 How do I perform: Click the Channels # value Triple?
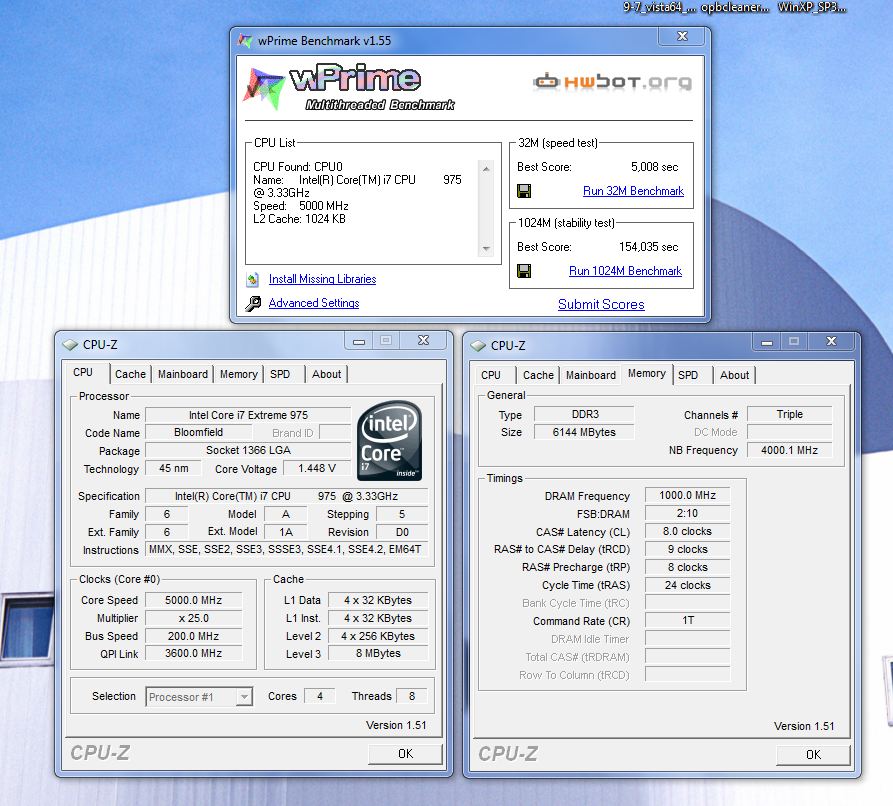[789, 414]
